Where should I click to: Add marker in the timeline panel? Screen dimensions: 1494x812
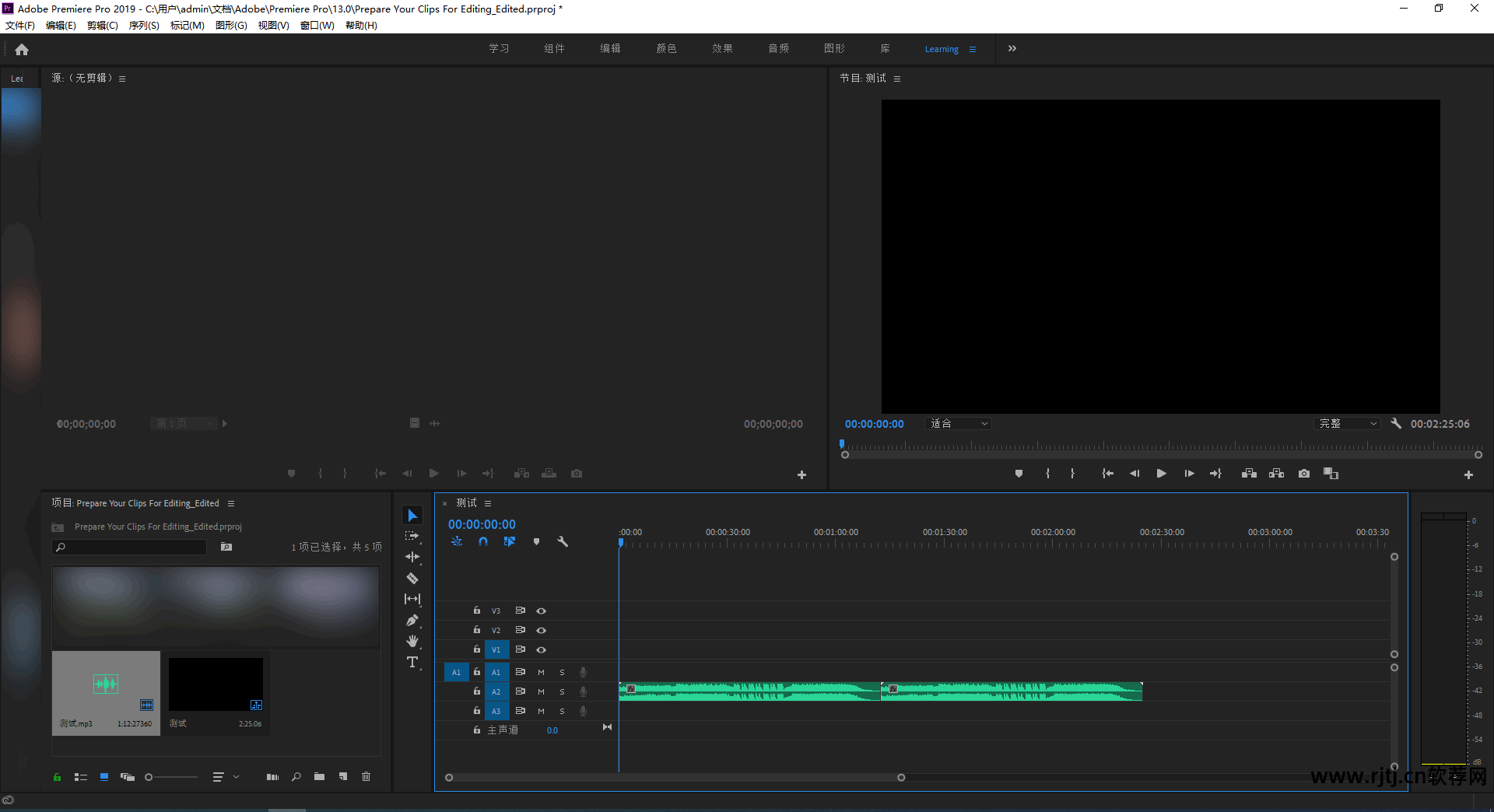536,541
